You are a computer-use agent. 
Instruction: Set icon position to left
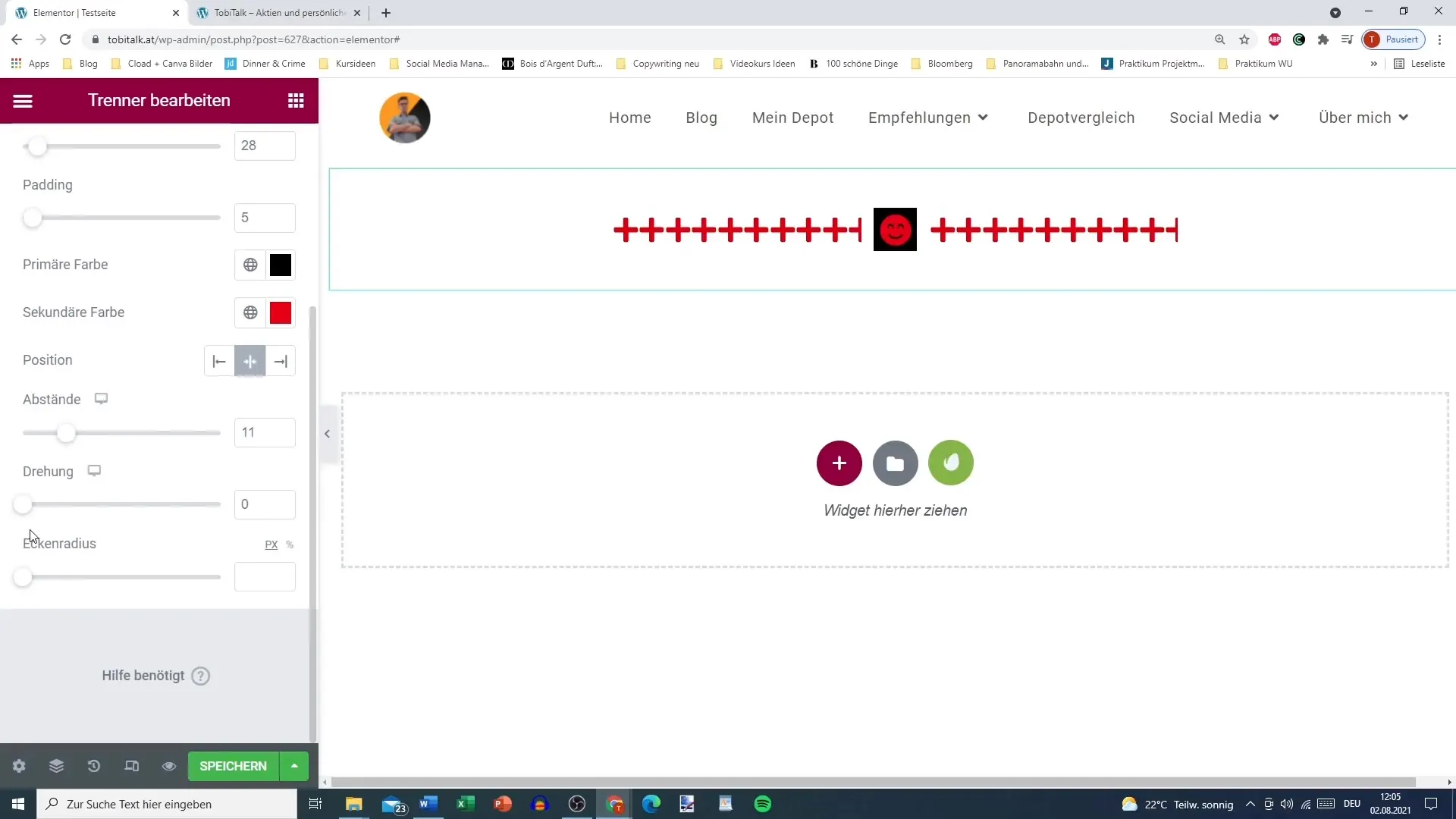pyautogui.click(x=219, y=361)
